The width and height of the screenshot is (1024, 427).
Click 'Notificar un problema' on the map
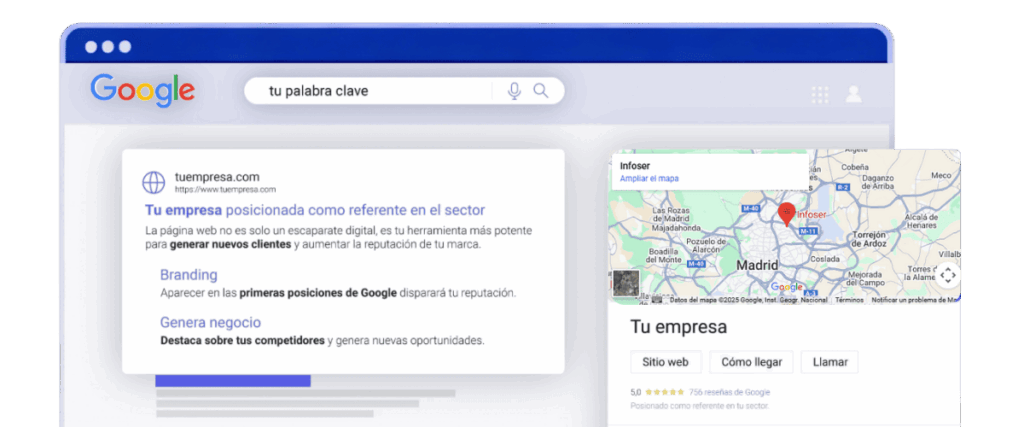tap(915, 300)
